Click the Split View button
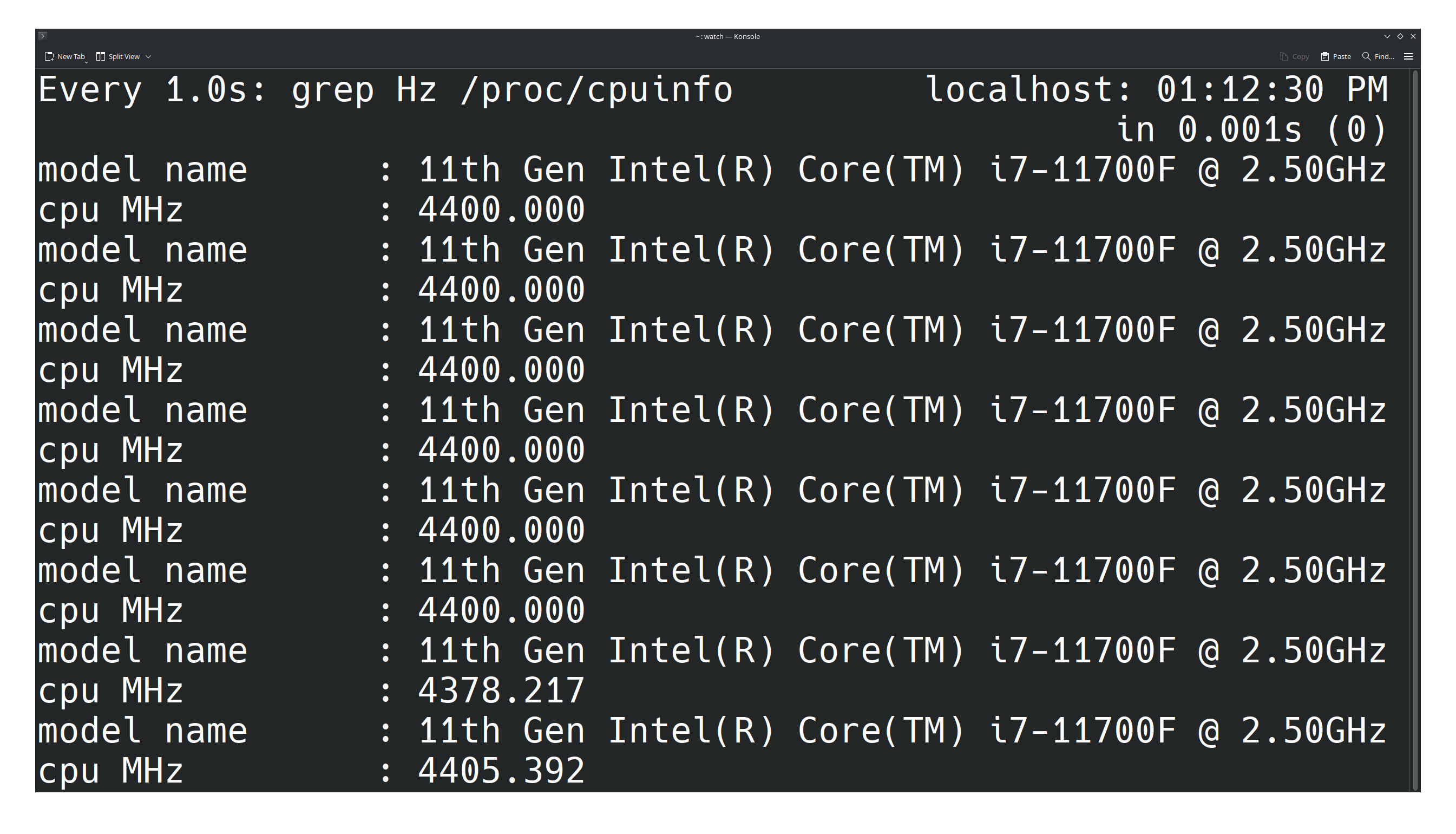The image size is (1456, 834). click(x=118, y=56)
